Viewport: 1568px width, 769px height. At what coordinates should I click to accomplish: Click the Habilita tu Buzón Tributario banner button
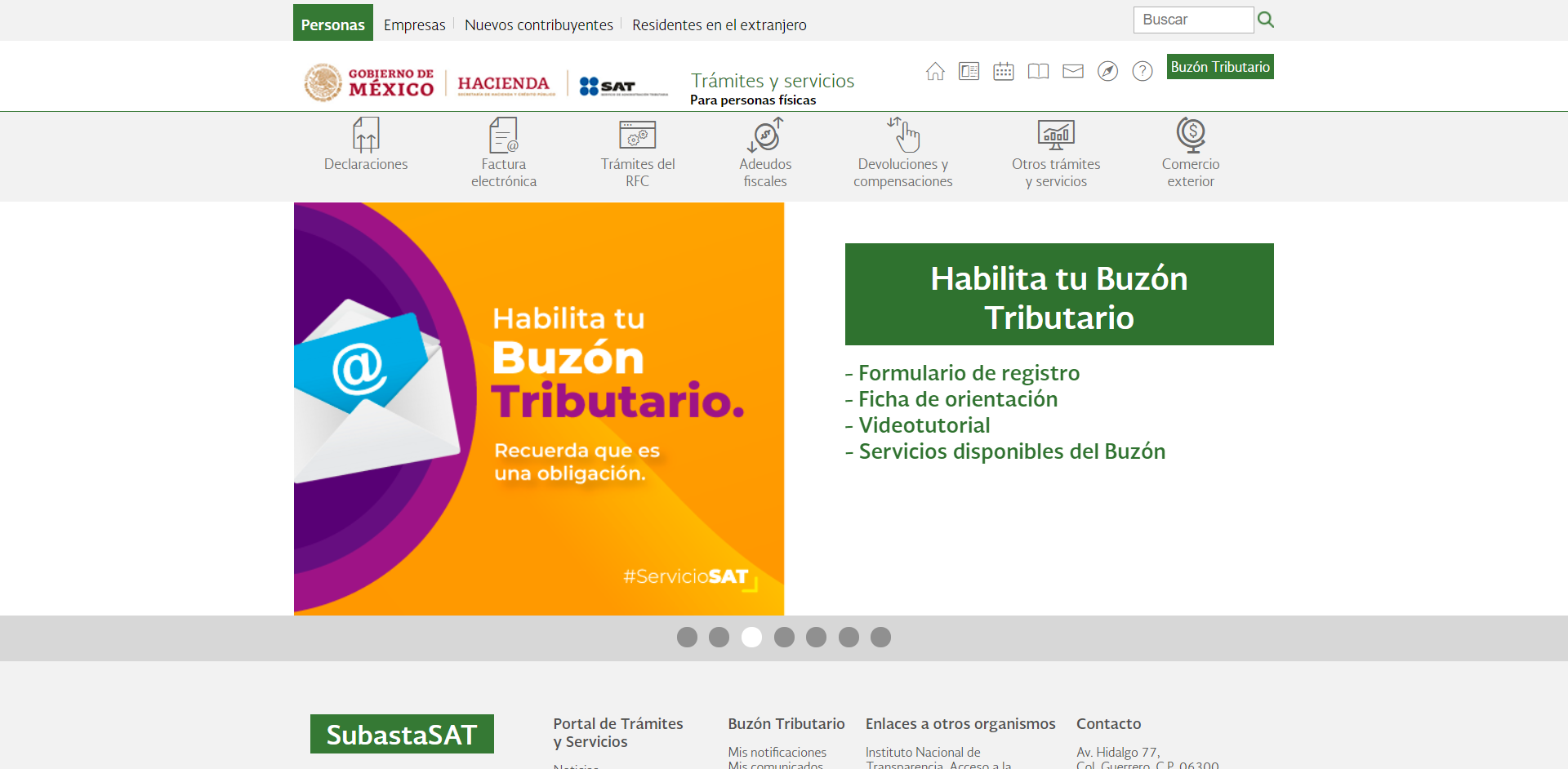point(1059,294)
